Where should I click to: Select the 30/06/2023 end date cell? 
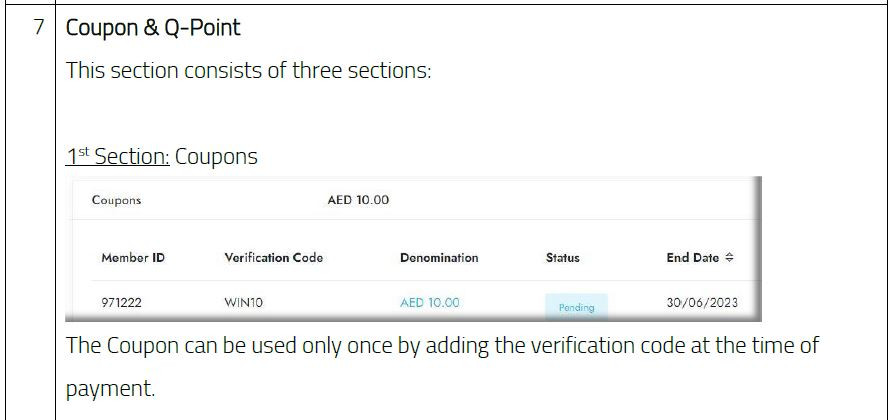point(702,303)
